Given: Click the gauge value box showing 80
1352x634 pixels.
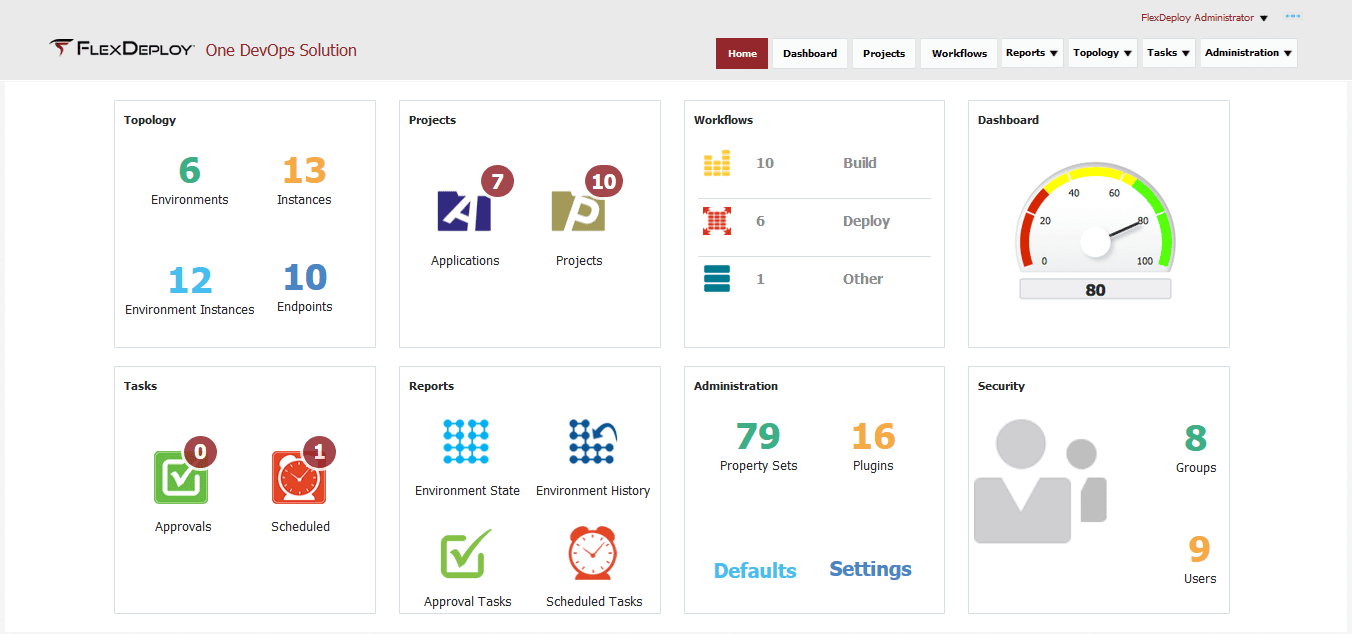Looking at the screenshot, I should click(x=1095, y=290).
